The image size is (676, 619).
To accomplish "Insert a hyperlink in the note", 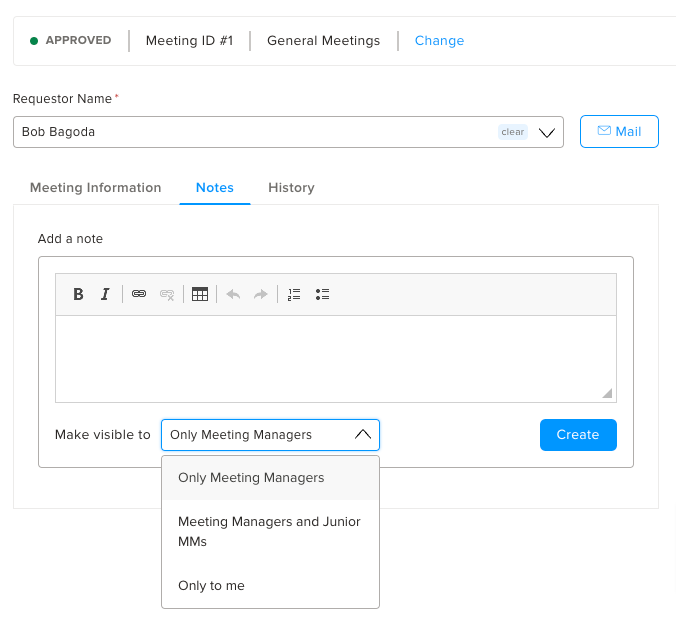I will pyautogui.click(x=139, y=294).
